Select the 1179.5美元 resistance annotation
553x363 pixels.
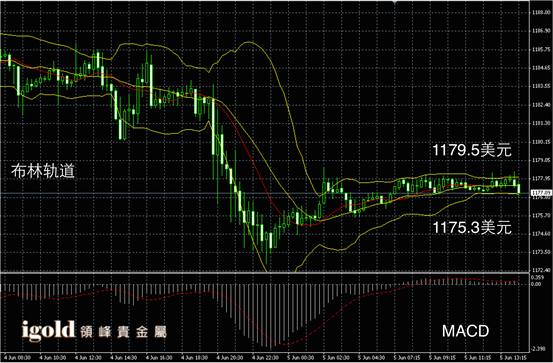[x=472, y=150]
